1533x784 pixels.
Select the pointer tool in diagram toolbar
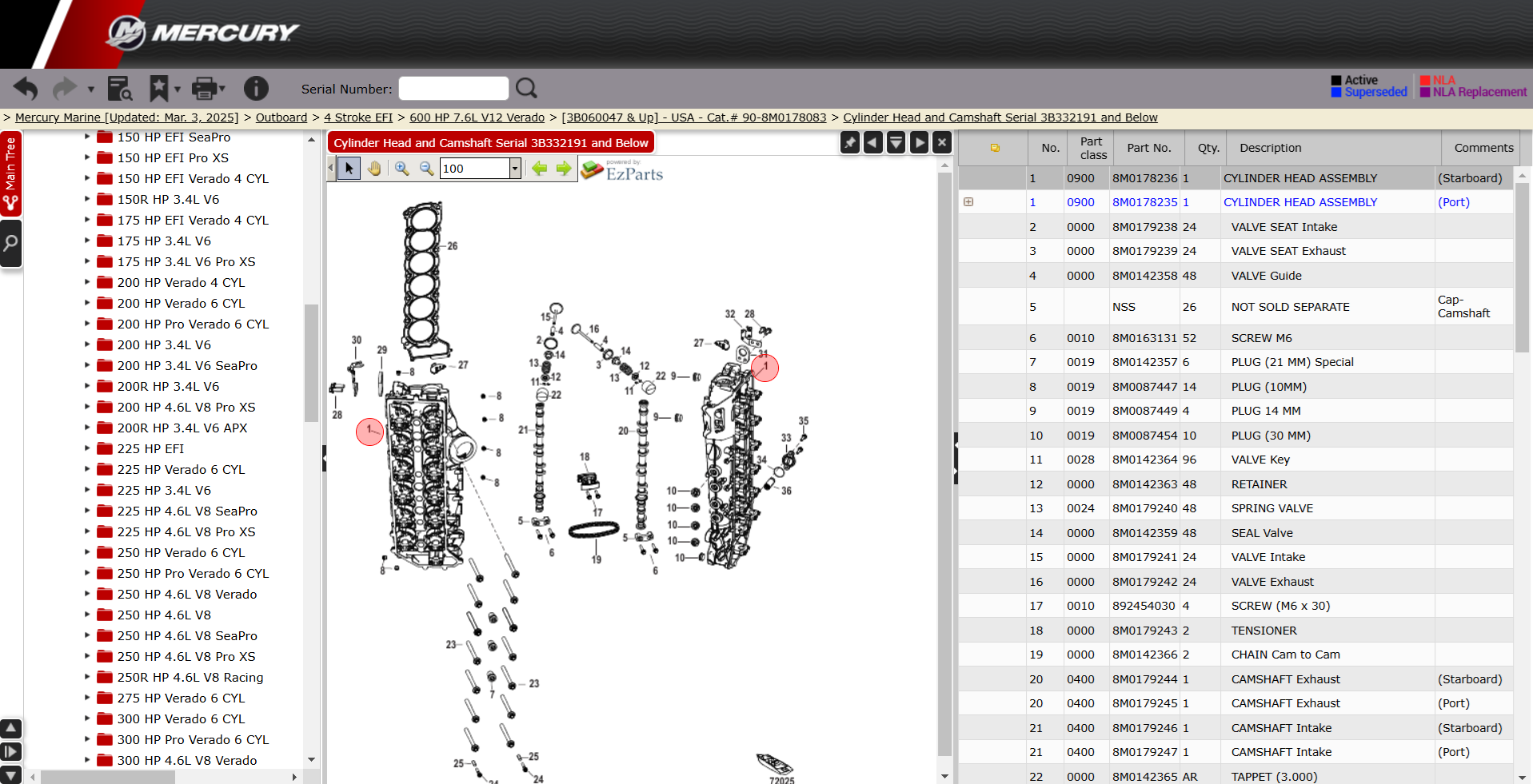(x=349, y=168)
